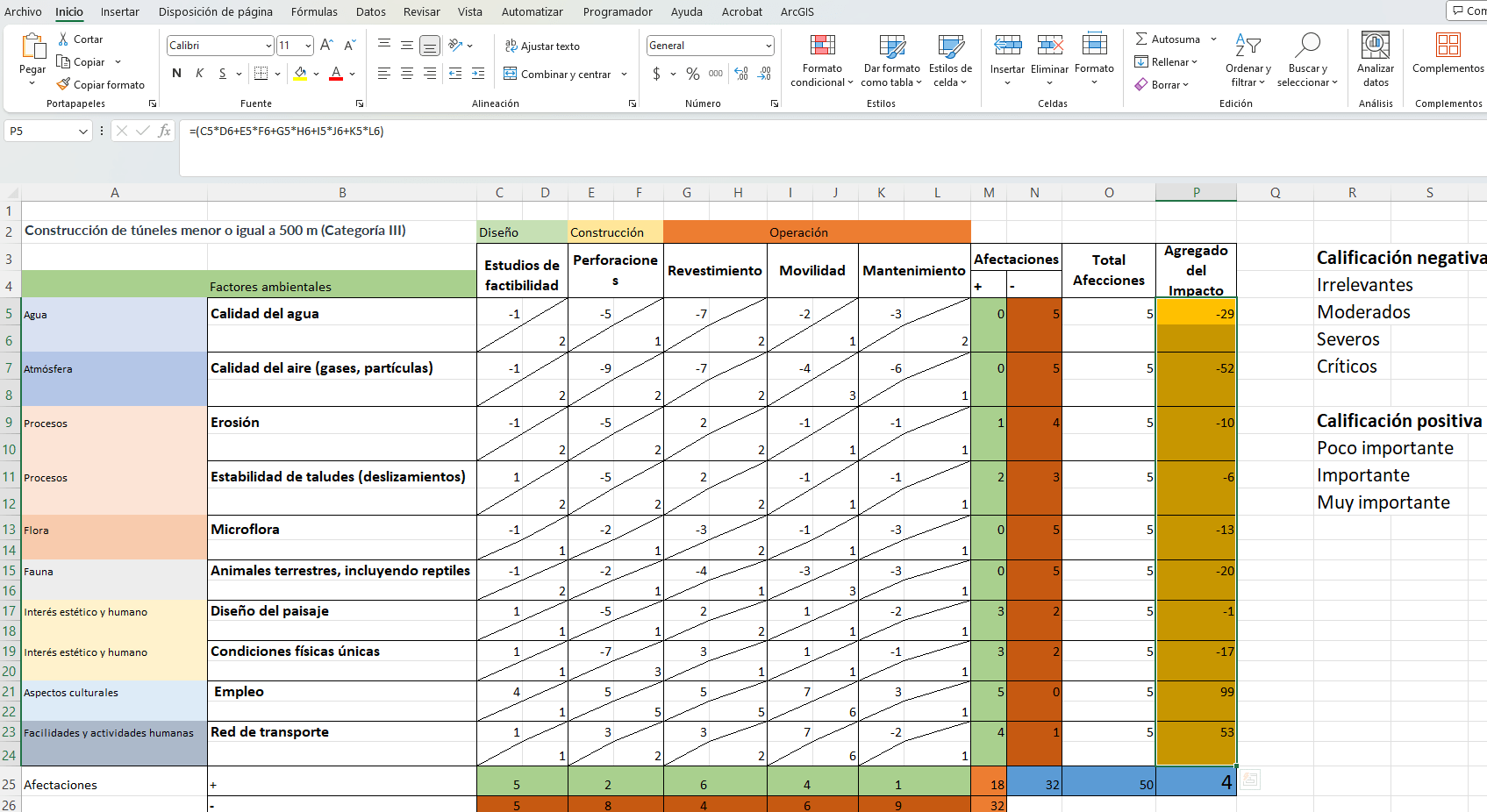Open the Programador menu tab
The width and height of the screenshot is (1487, 812).
615,11
